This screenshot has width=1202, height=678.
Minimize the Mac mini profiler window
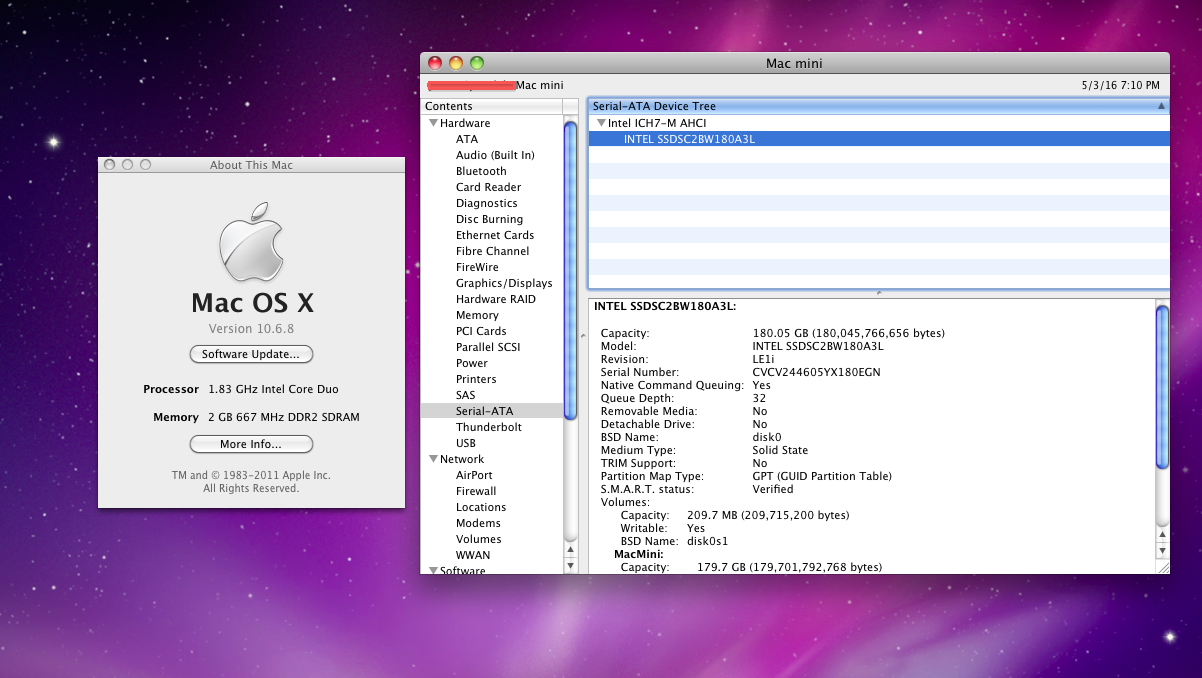pos(456,63)
